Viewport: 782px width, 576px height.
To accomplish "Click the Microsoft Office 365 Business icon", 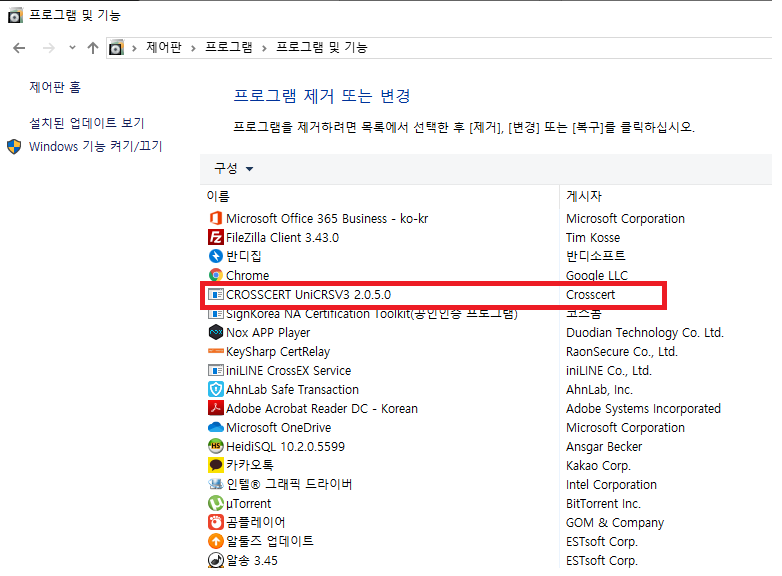I will tap(215, 218).
